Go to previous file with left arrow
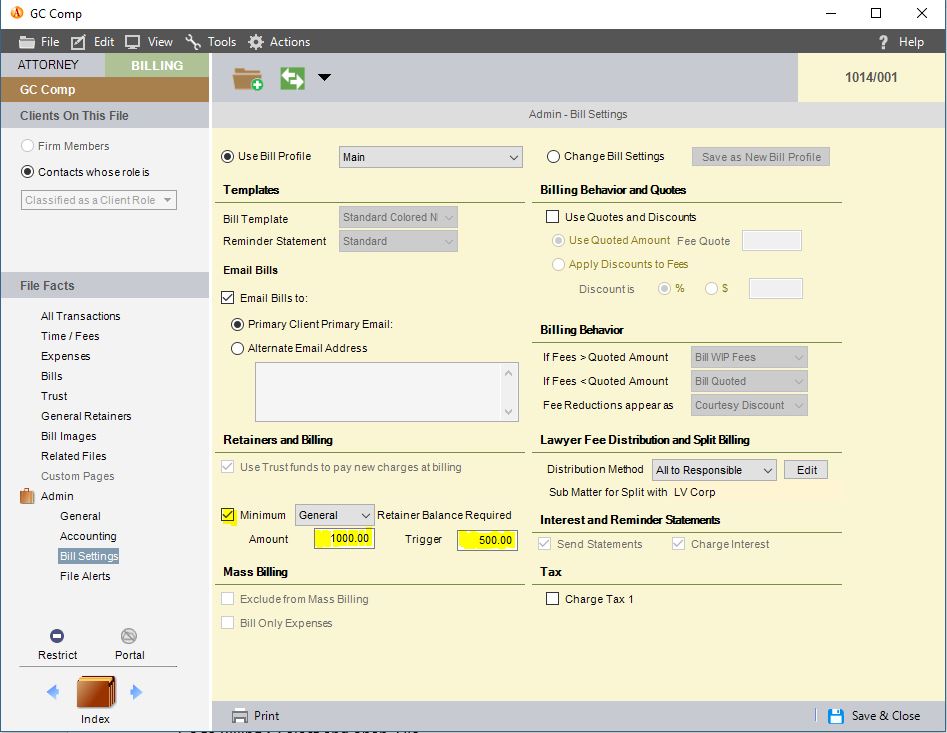 click(x=53, y=691)
